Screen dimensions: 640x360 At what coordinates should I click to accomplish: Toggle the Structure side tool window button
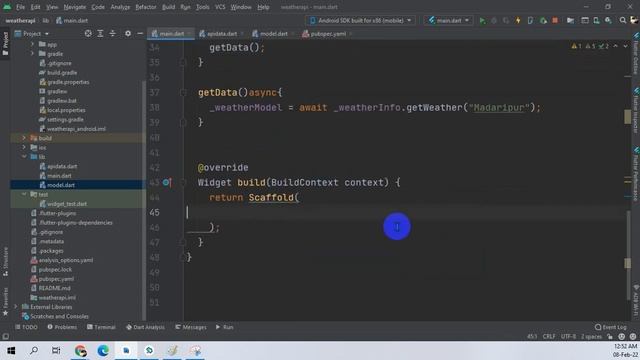click(x=5, y=262)
